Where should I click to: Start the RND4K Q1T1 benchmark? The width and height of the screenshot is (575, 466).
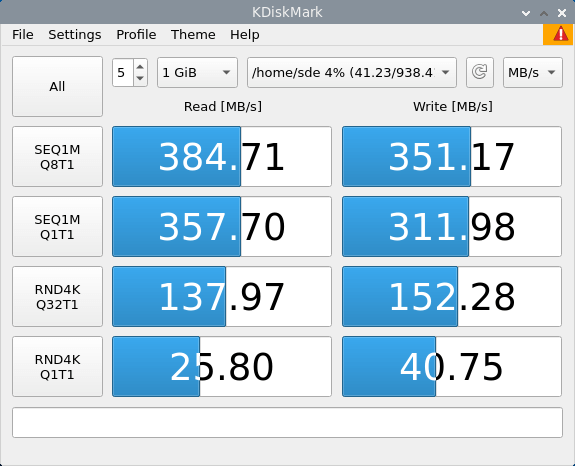pyautogui.click(x=57, y=367)
